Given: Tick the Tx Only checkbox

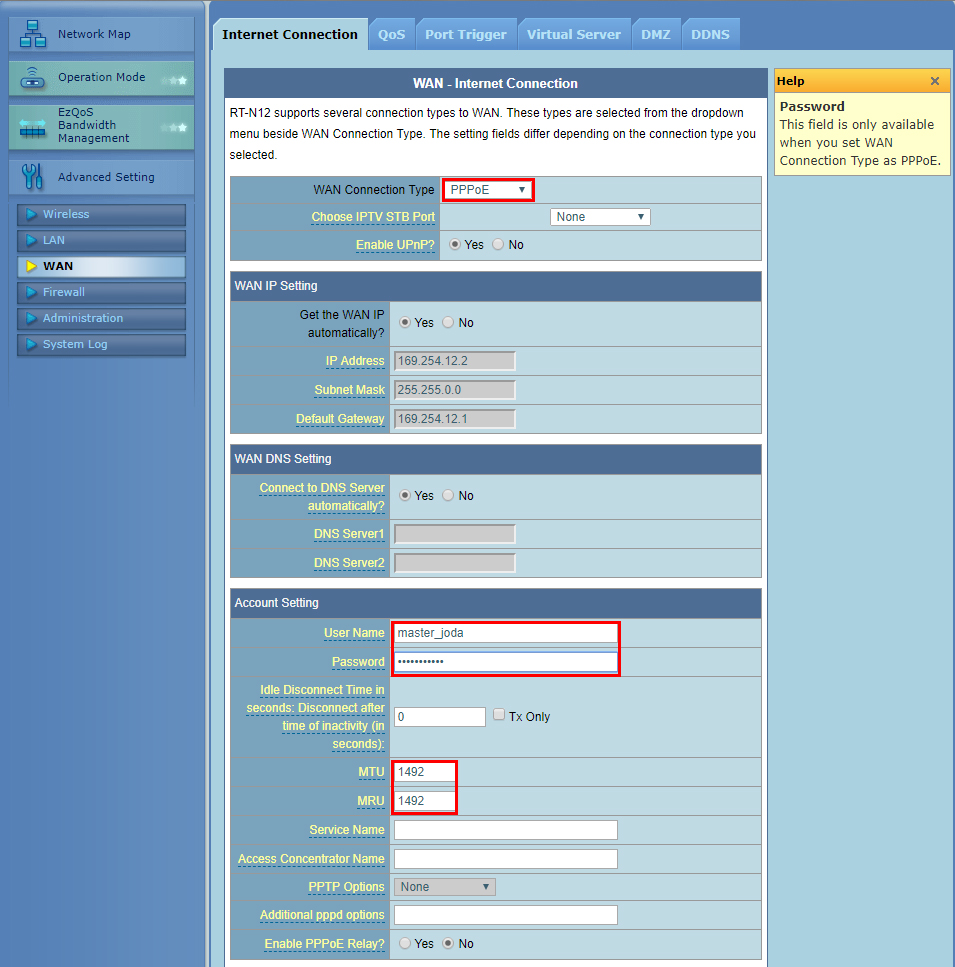Looking at the screenshot, I should coord(499,714).
